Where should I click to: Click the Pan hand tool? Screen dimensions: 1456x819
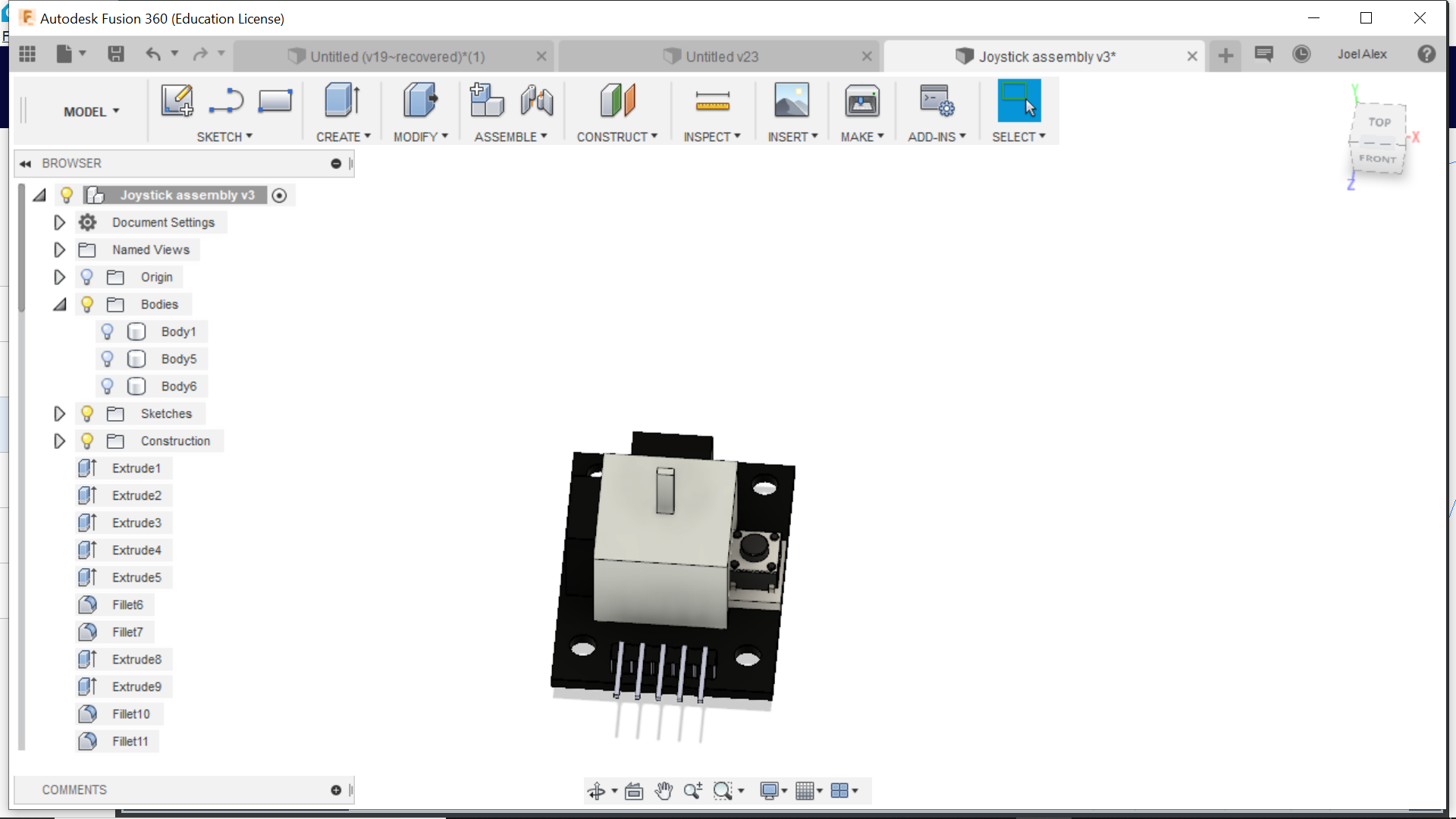[x=664, y=791]
